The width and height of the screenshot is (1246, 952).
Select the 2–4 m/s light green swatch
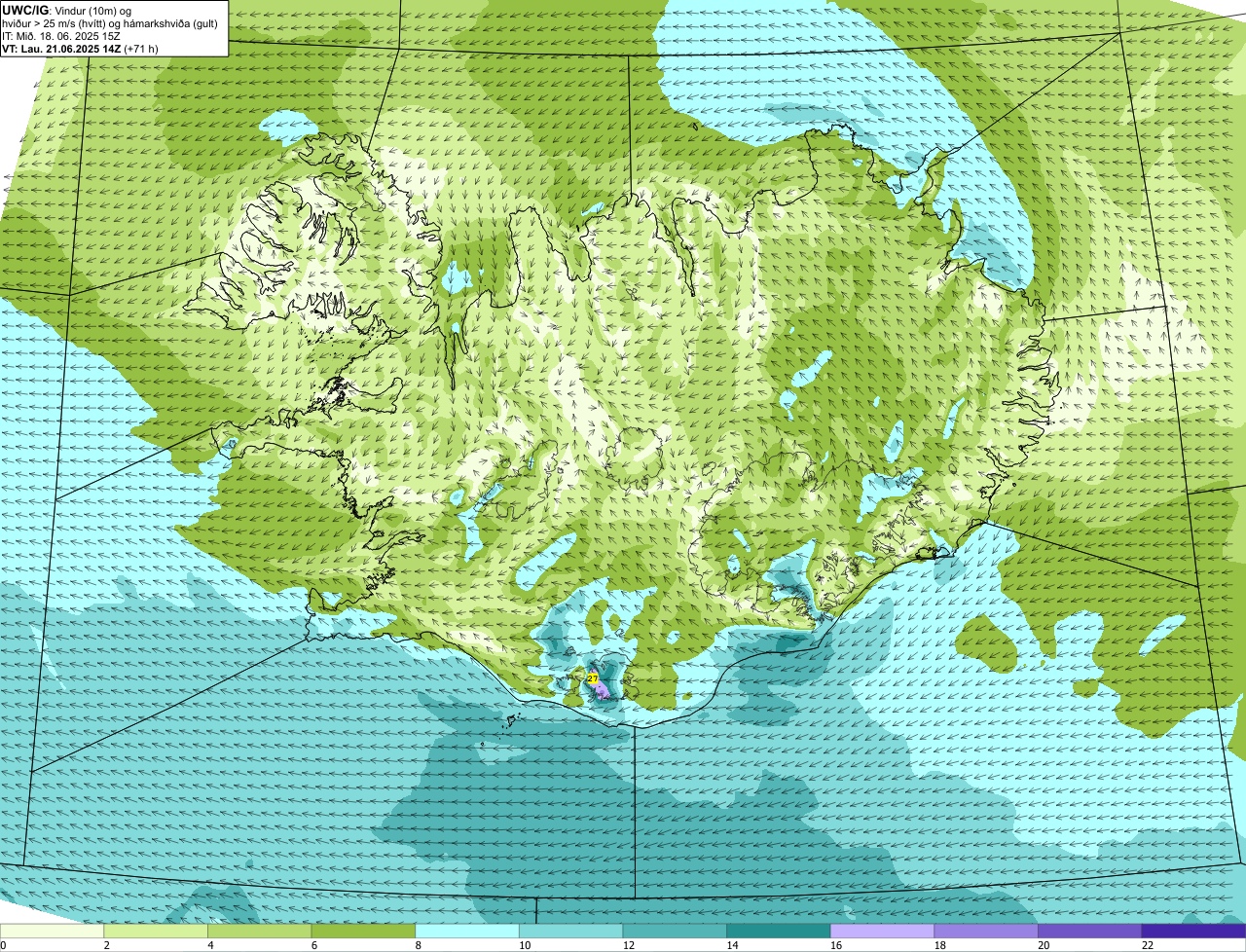coord(157,931)
